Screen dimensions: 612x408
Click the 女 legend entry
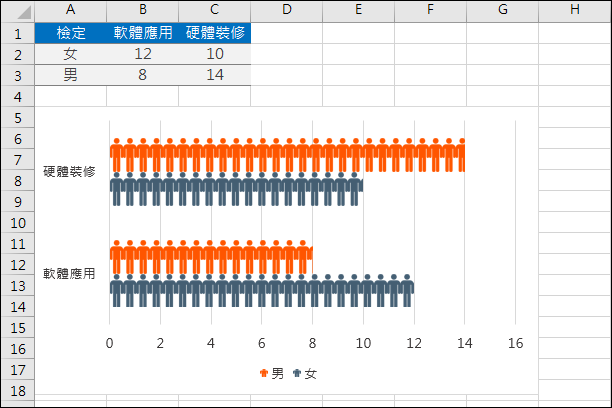(x=305, y=374)
